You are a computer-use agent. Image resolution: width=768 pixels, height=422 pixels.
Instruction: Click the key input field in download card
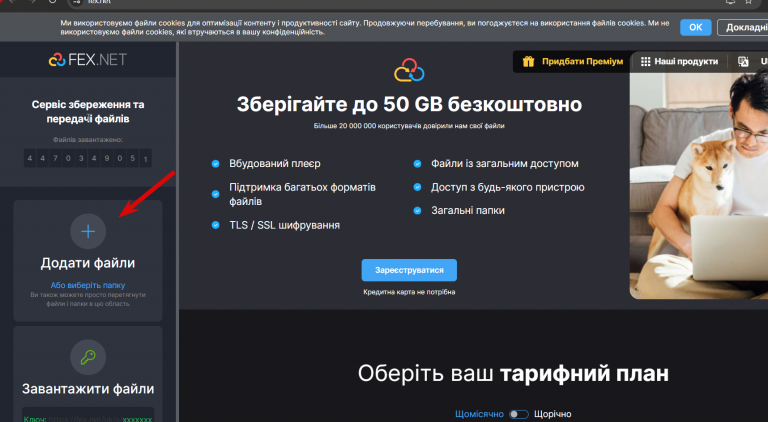(88, 415)
